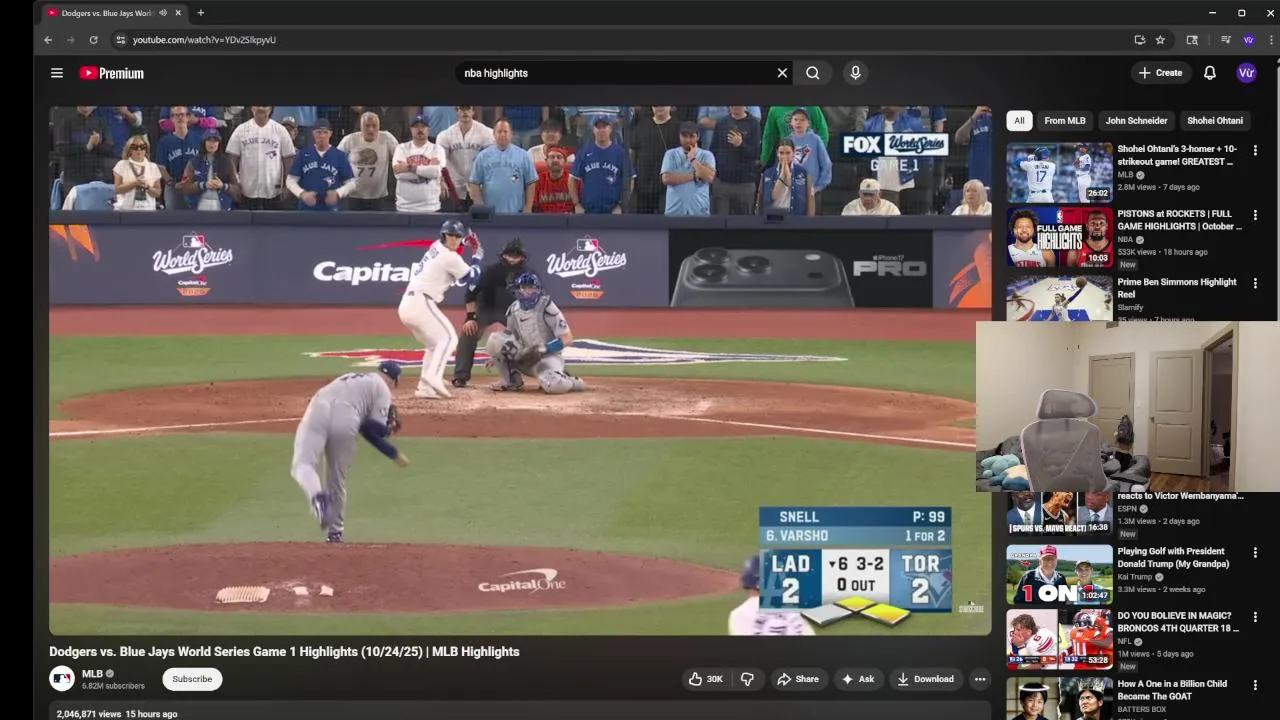
Task: Close the Dodgers vs. Blue Jays tab
Action: click(x=178, y=13)
